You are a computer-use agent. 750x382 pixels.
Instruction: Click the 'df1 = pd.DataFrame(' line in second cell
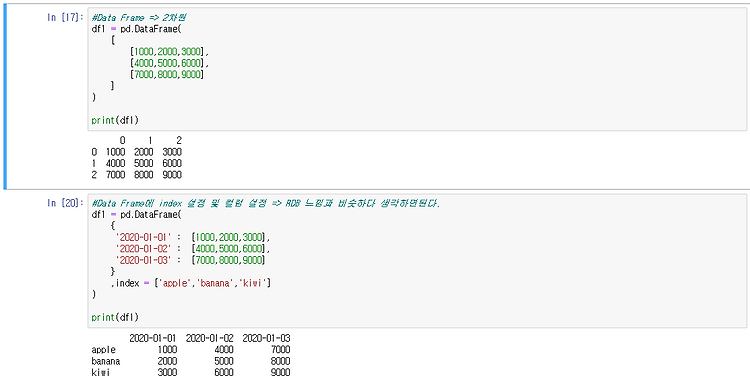coord(136,214)
